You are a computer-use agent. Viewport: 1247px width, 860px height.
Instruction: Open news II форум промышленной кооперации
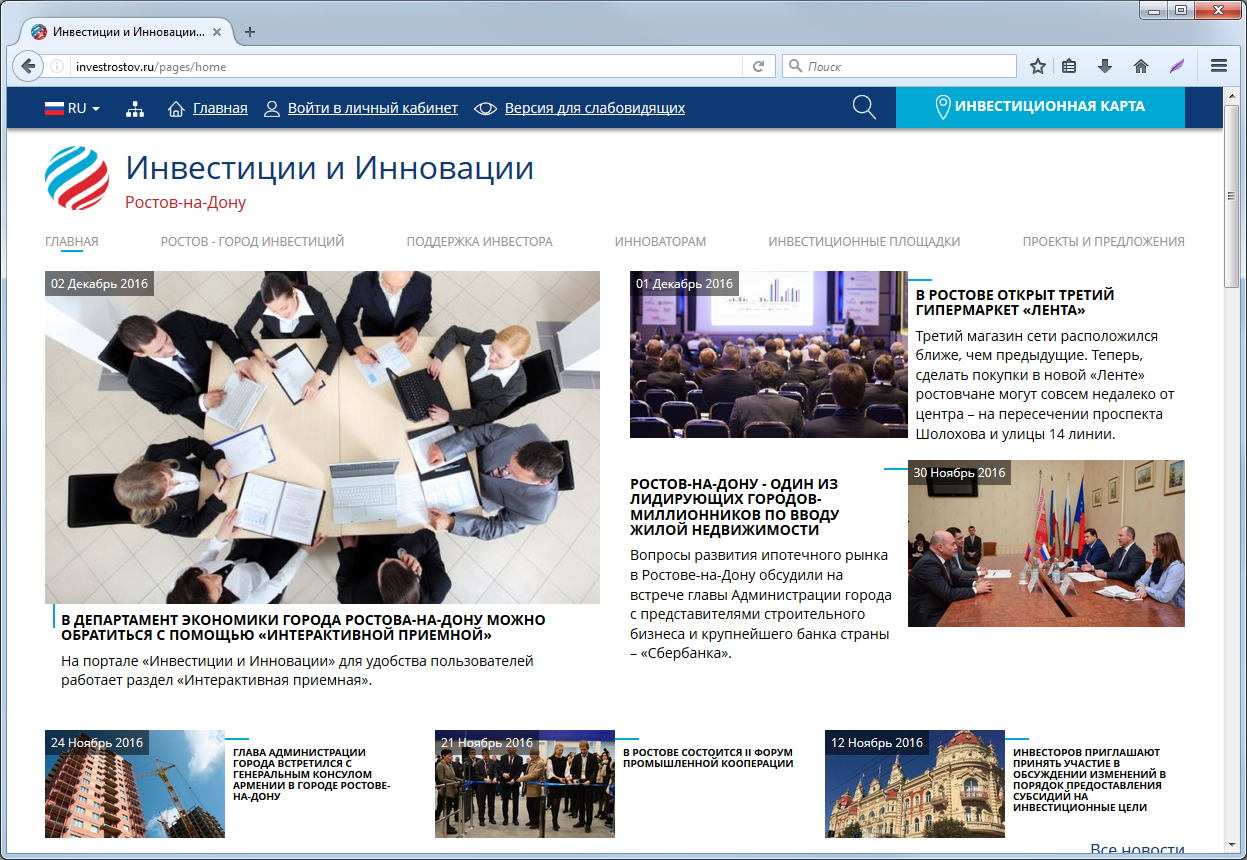point(707,758)
